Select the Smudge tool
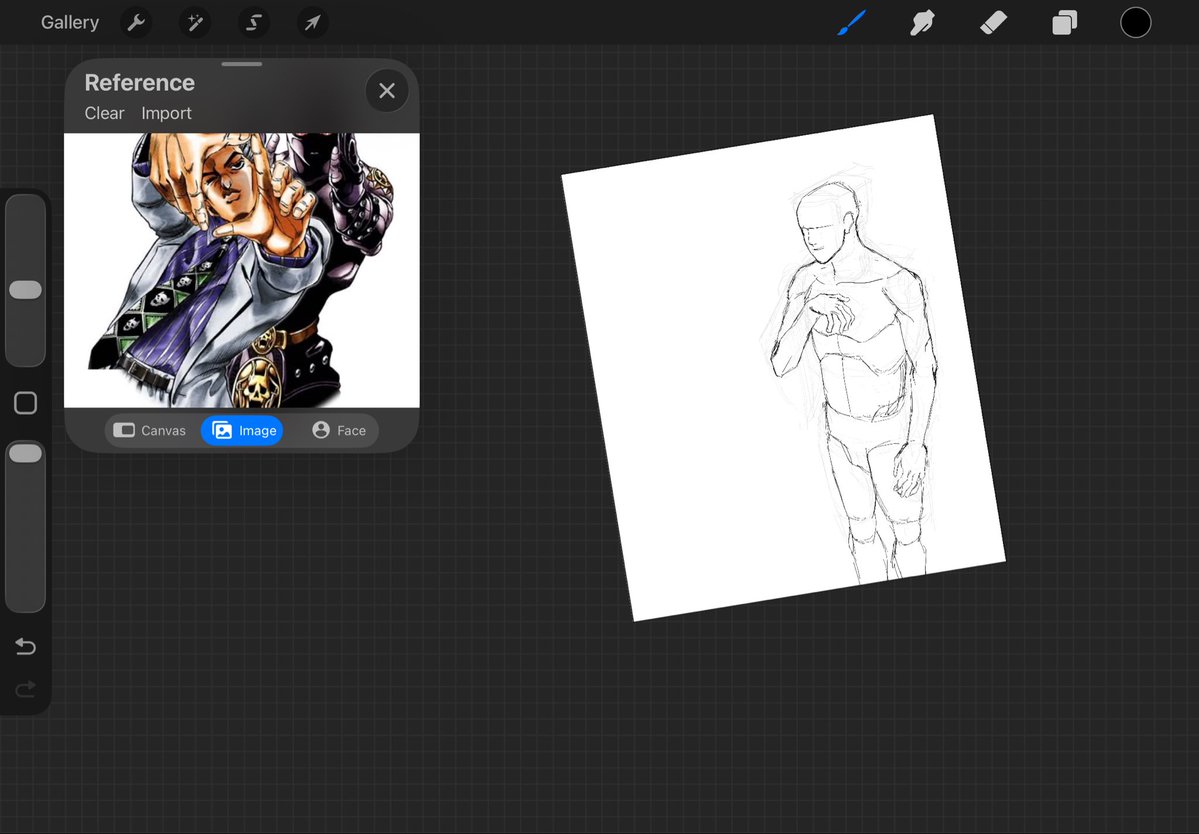Image resolution: width=1199 pixels, height=834 pixels. pos(922,23)
